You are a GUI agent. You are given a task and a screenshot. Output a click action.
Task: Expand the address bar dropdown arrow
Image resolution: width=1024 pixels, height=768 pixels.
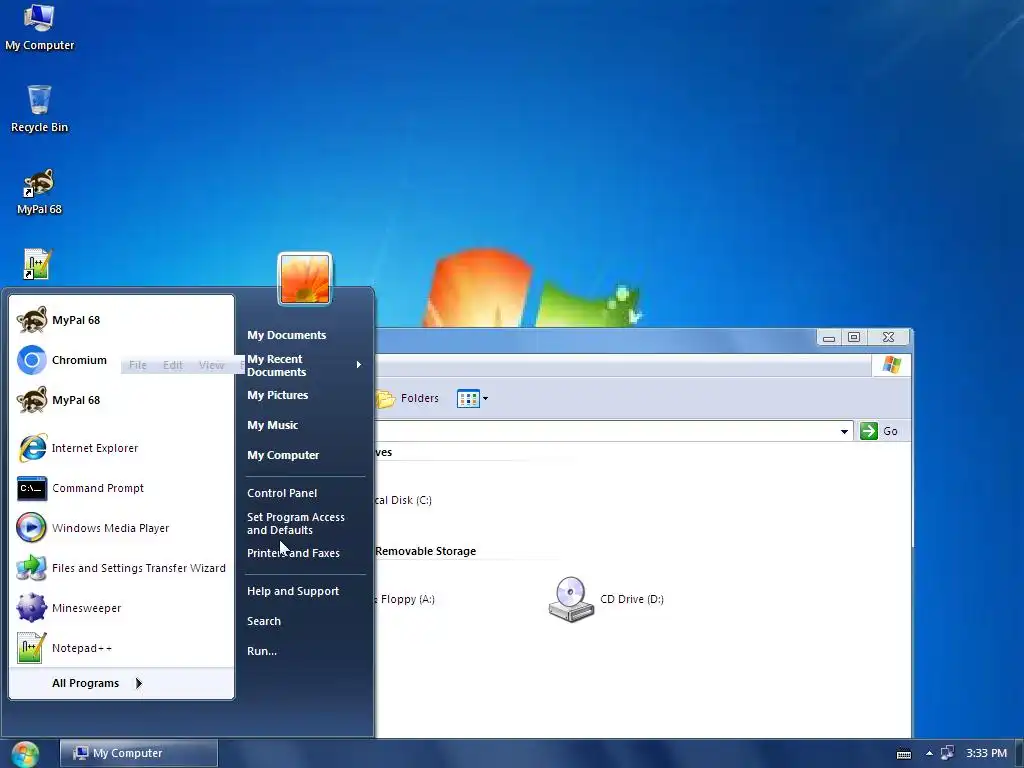click(x=844, y=432)
